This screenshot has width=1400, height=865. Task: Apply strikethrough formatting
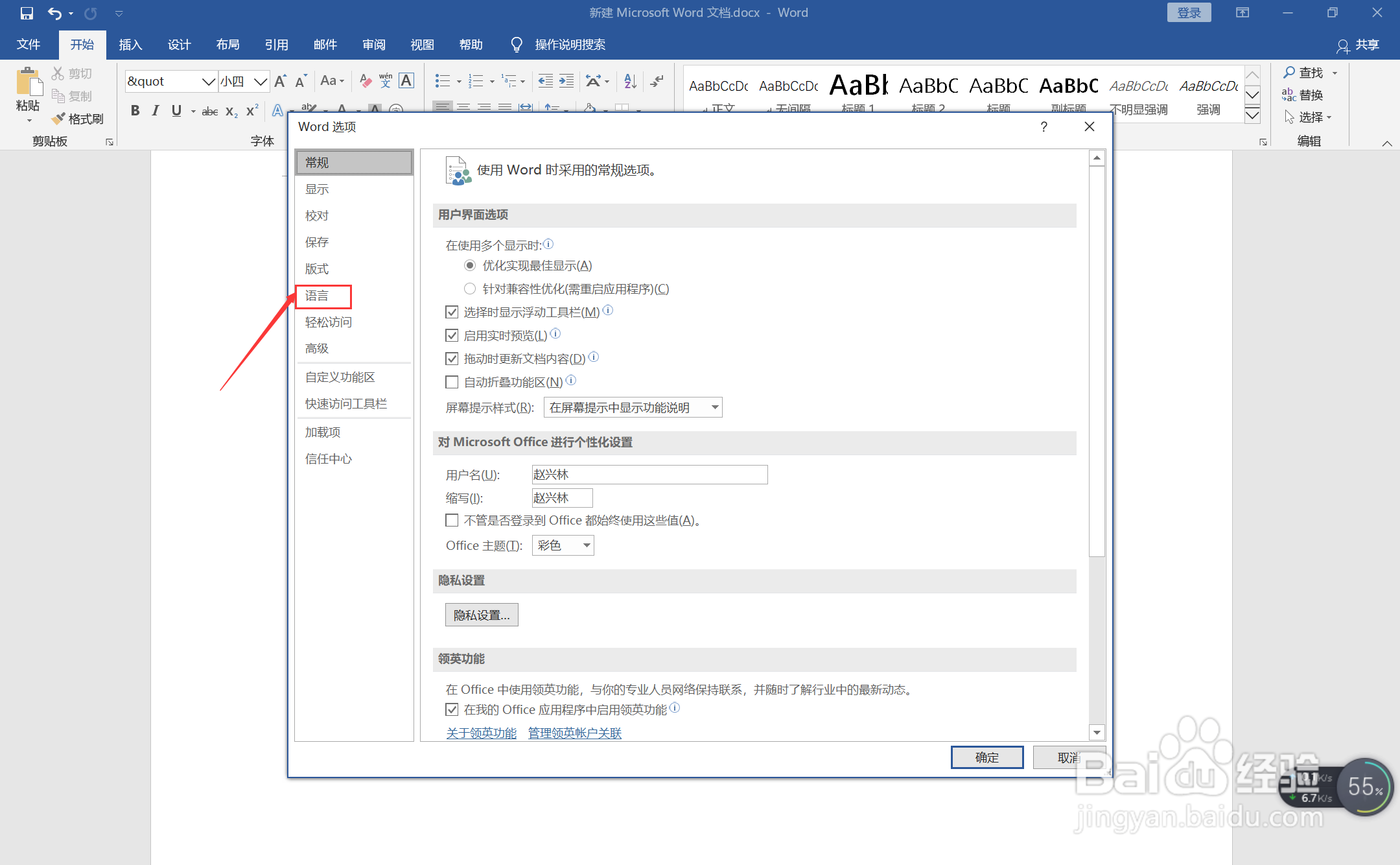point(209,112)
